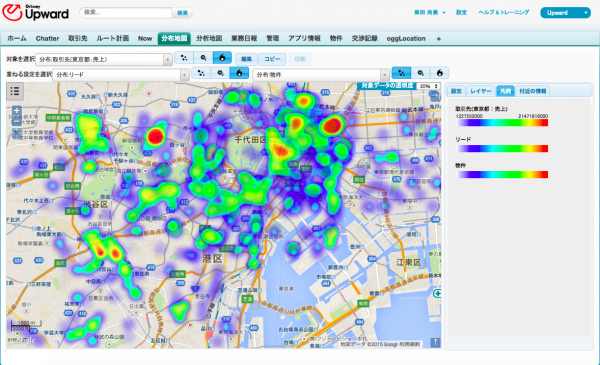Click the Upward logo
Viewport: 600px width, 365px height.
(36, 13)
